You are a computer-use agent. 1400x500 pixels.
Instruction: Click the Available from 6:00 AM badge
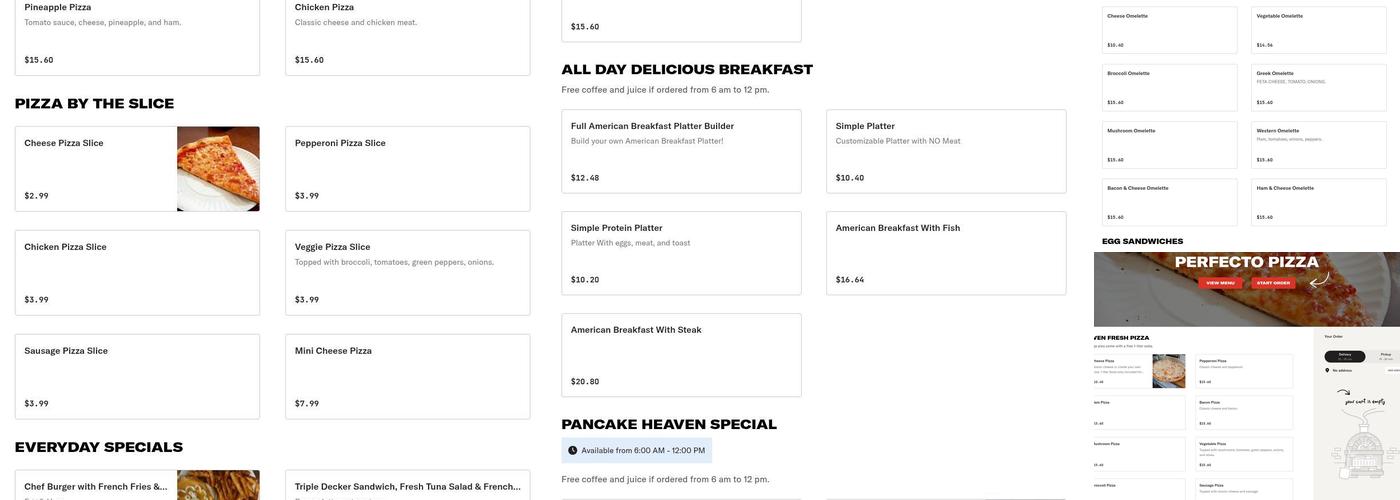(x=637, y=451)
